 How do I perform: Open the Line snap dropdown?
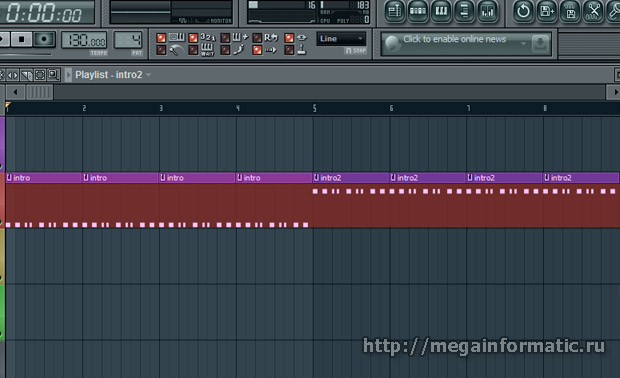[x=341, y=38]
